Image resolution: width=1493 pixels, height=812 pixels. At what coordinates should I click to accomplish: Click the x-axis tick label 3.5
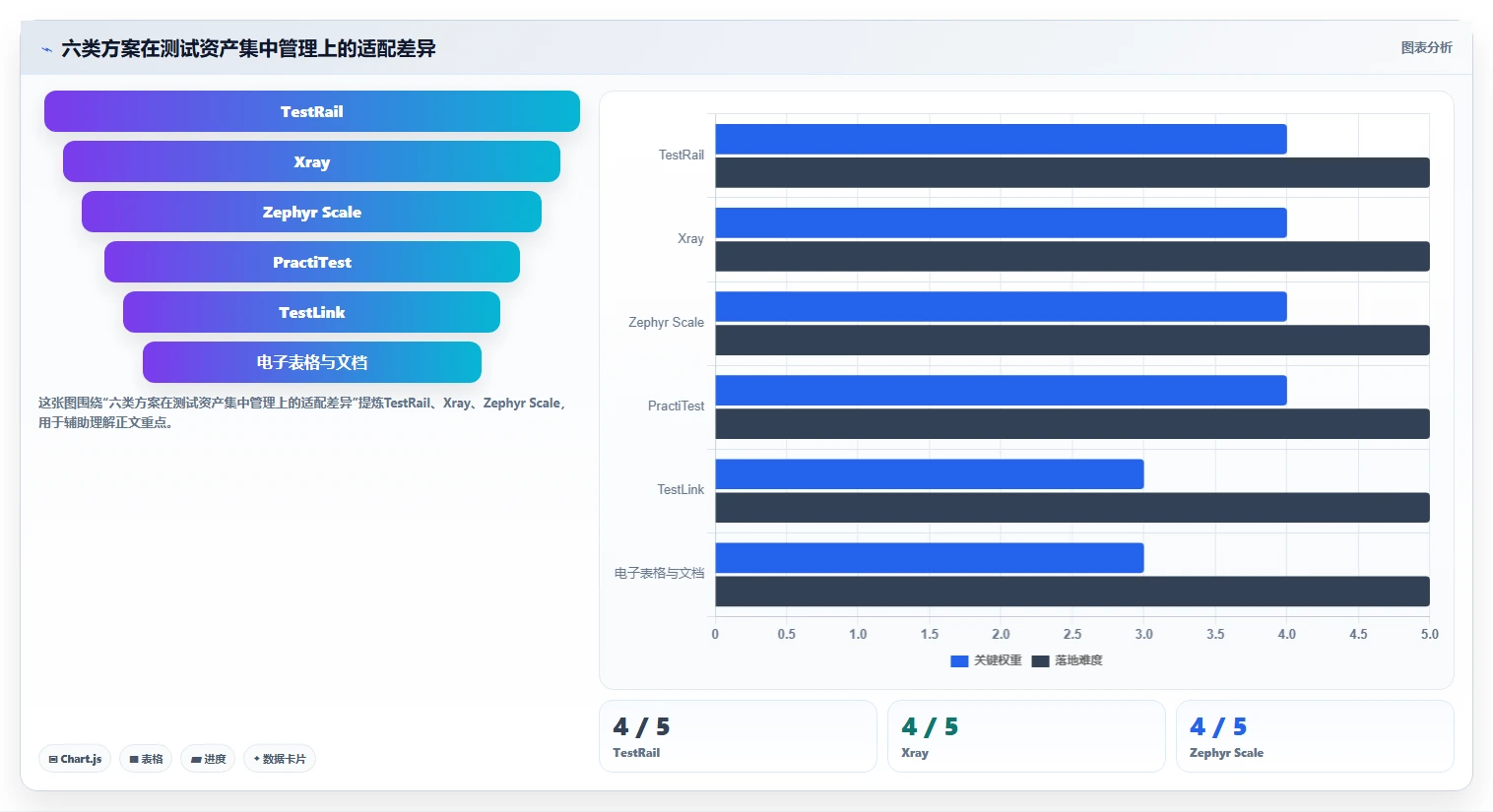point(1215,634)
